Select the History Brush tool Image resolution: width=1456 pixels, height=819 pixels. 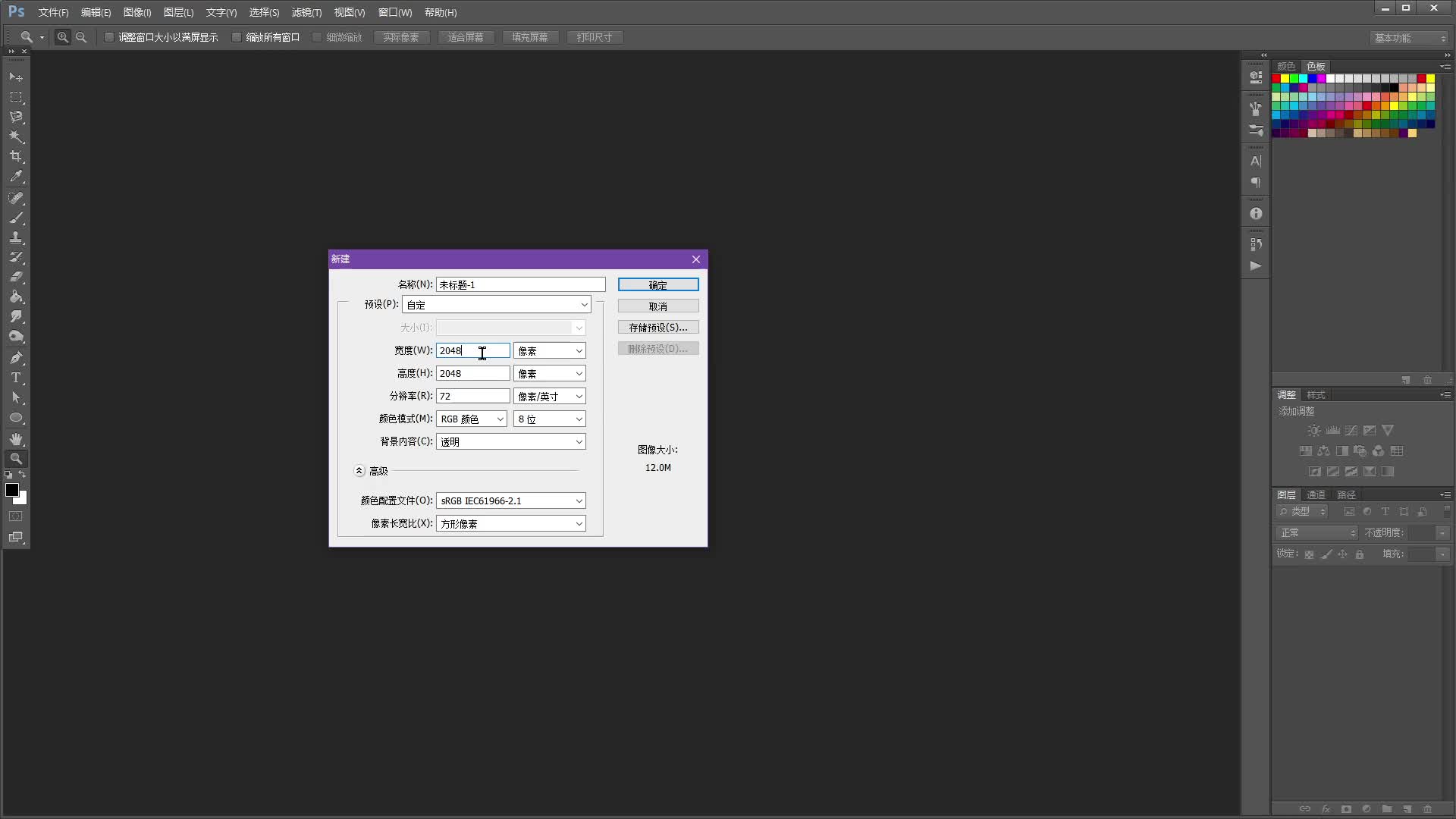16,257
